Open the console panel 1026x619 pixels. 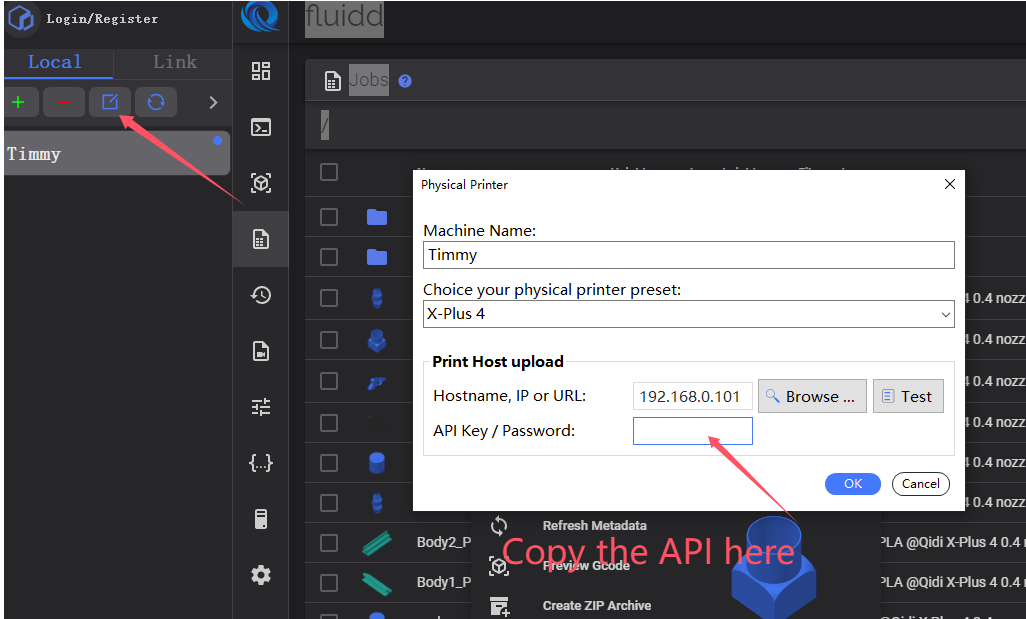pos(261,127)
